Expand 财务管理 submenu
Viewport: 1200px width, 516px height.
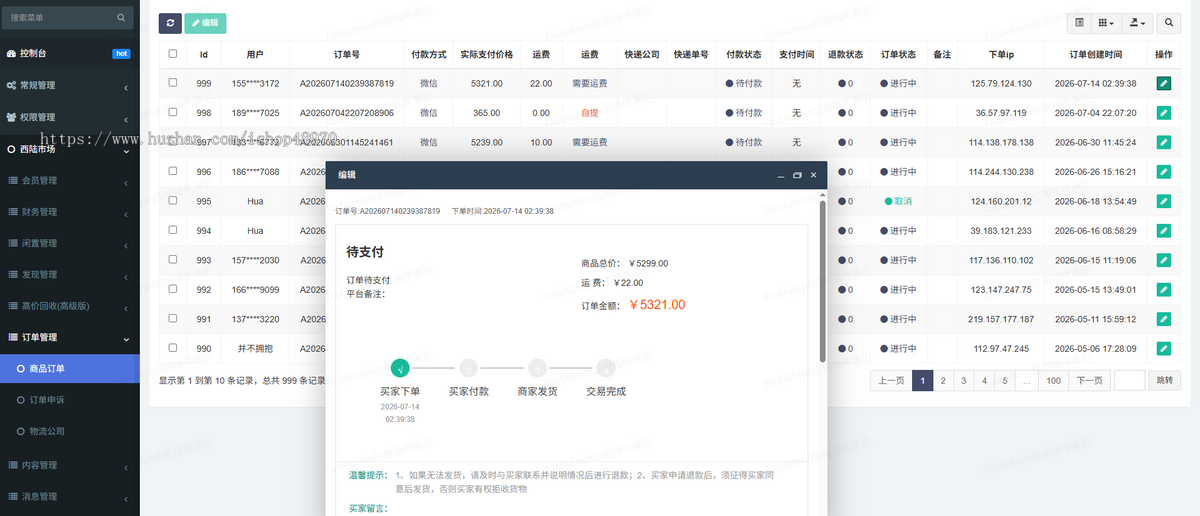click(70, 212)
